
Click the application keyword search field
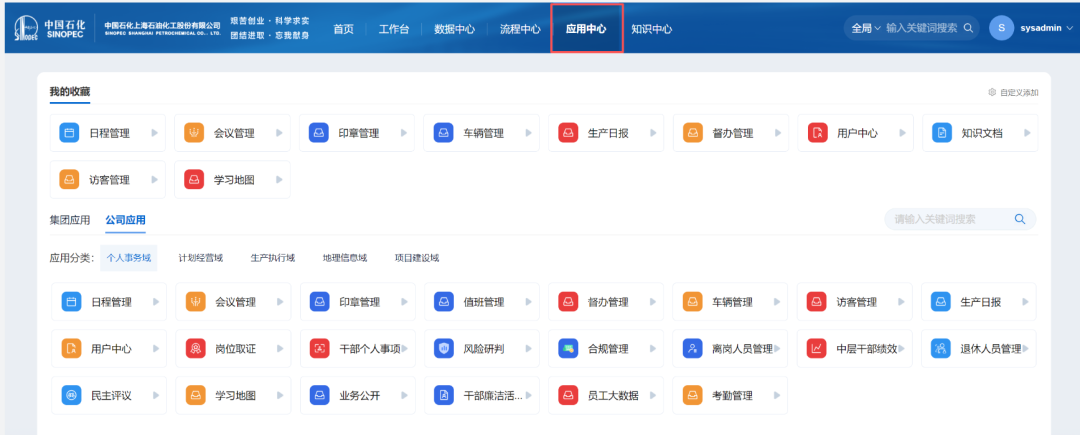coord(950,219)
